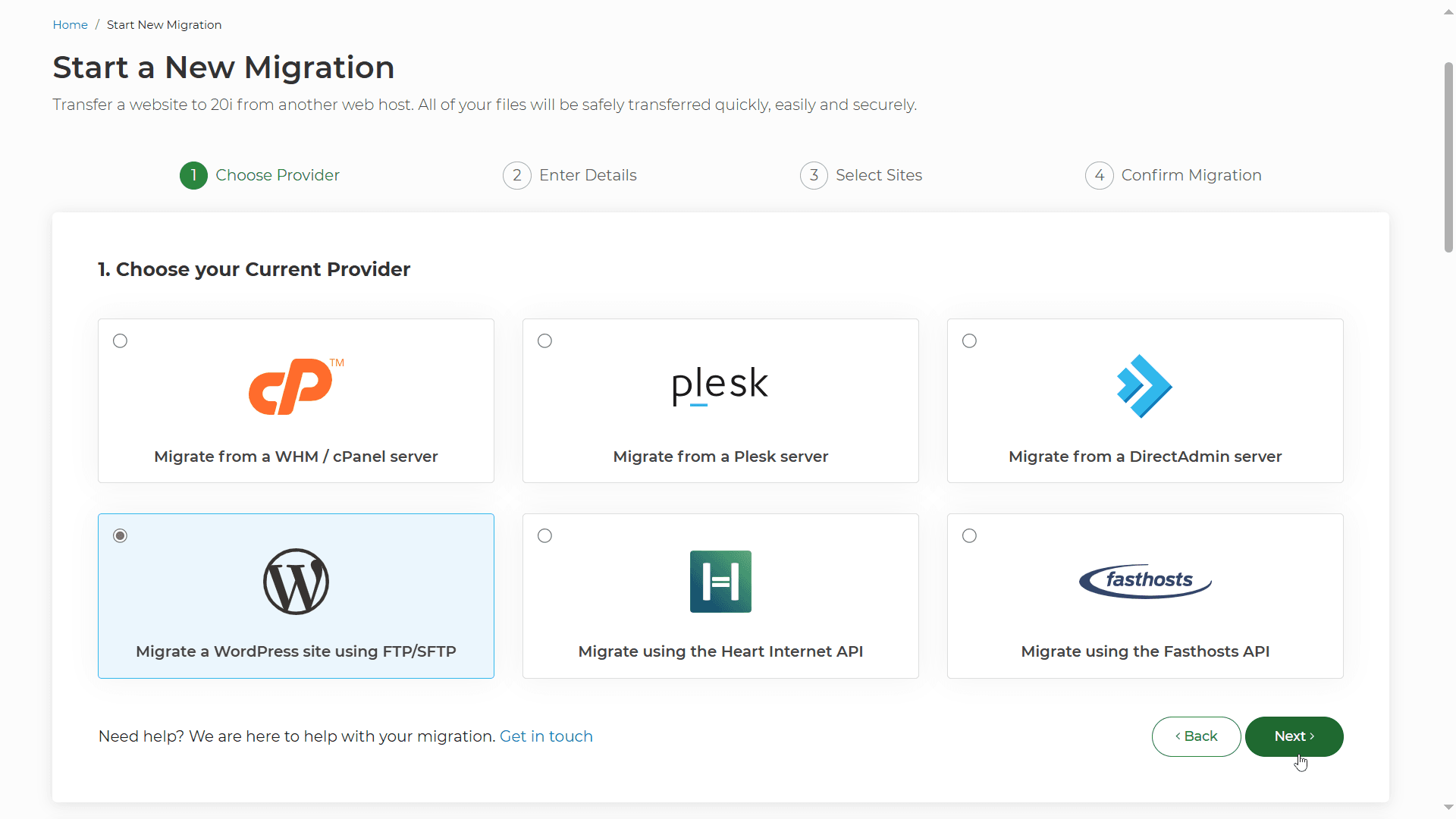Enable the WordPress FTP/SFTP radio button
The width and height of the screenshot is (1456, 819).
point(120,535)
